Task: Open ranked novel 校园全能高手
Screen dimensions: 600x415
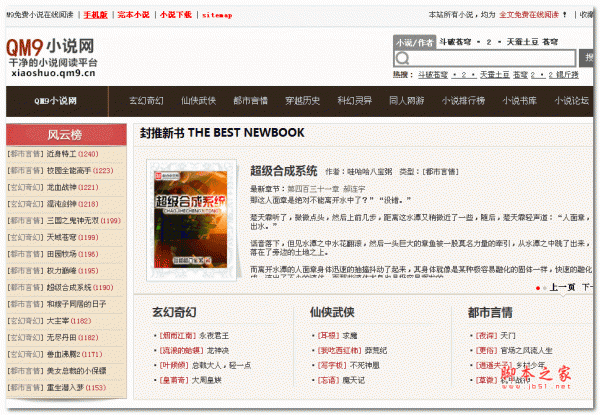Action: (69, 171)
